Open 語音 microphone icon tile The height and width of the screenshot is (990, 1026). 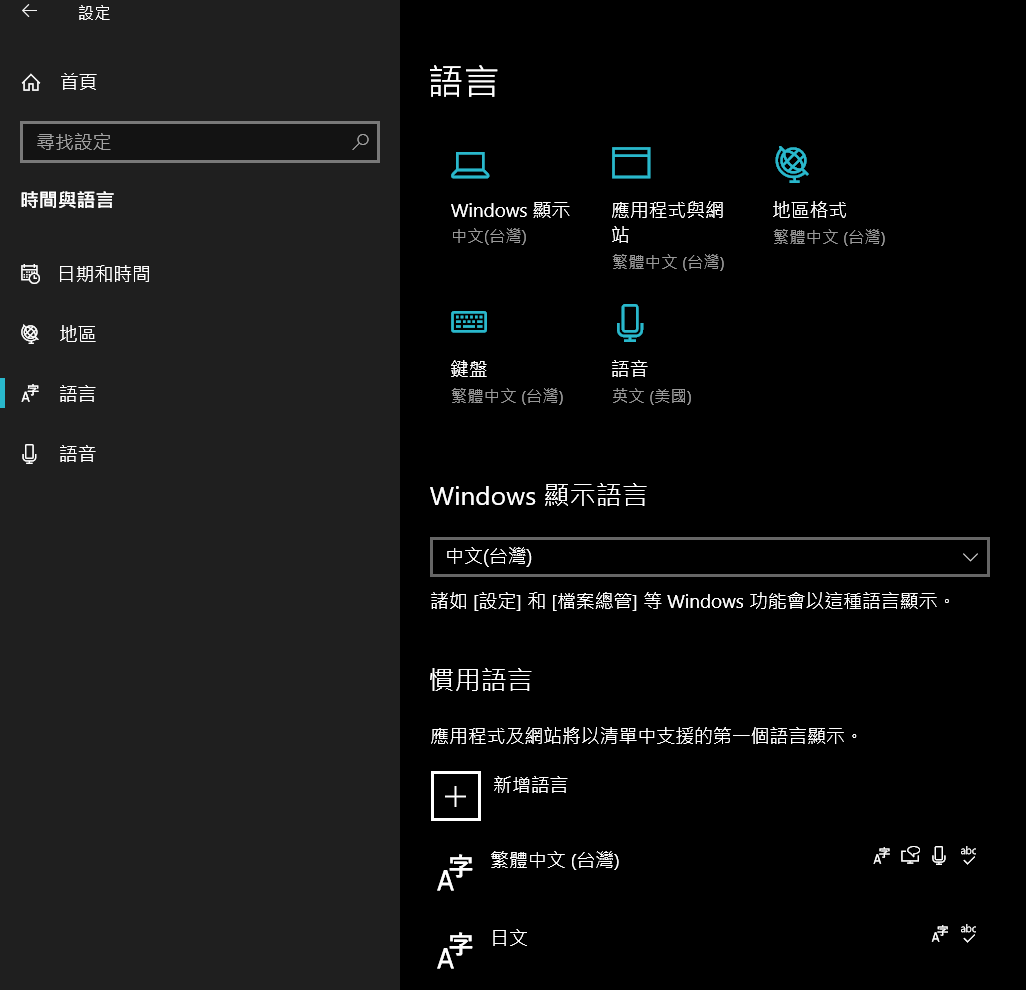pos(630,323)
